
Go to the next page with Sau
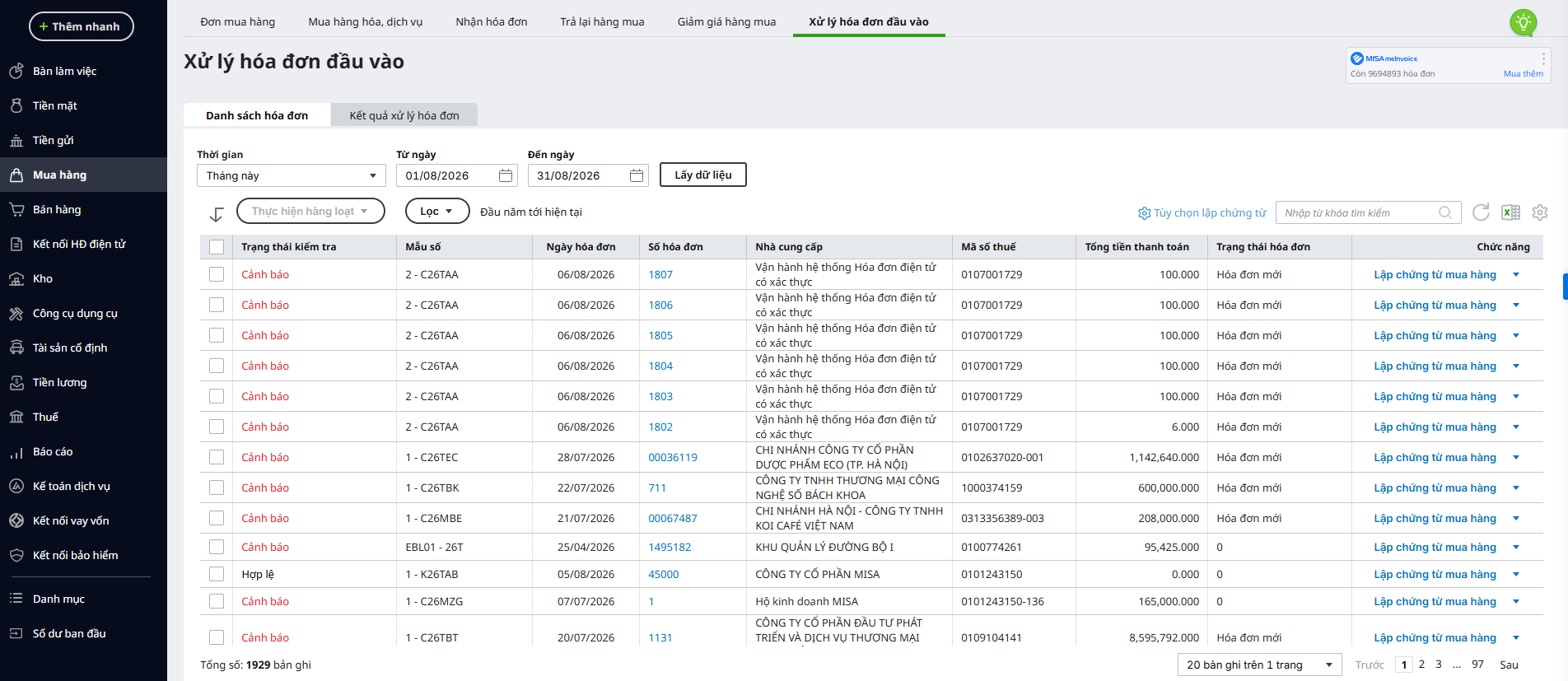coord(1509,665)
